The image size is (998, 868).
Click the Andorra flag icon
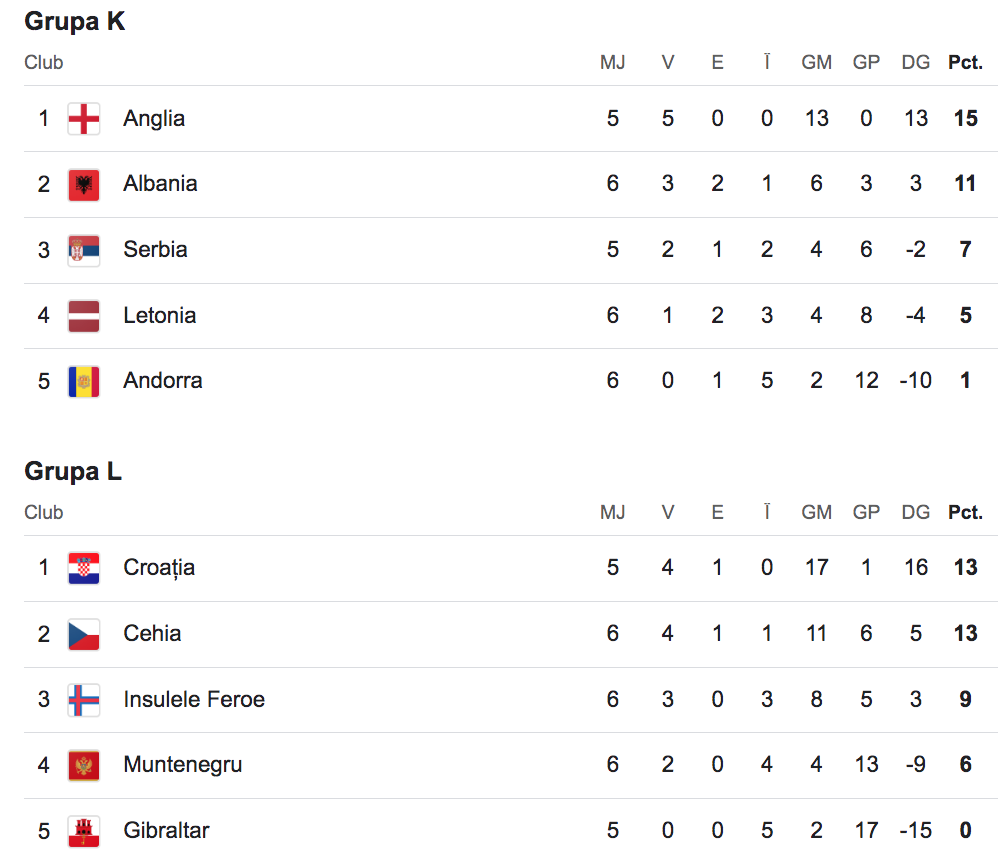[x=84, y=381]
